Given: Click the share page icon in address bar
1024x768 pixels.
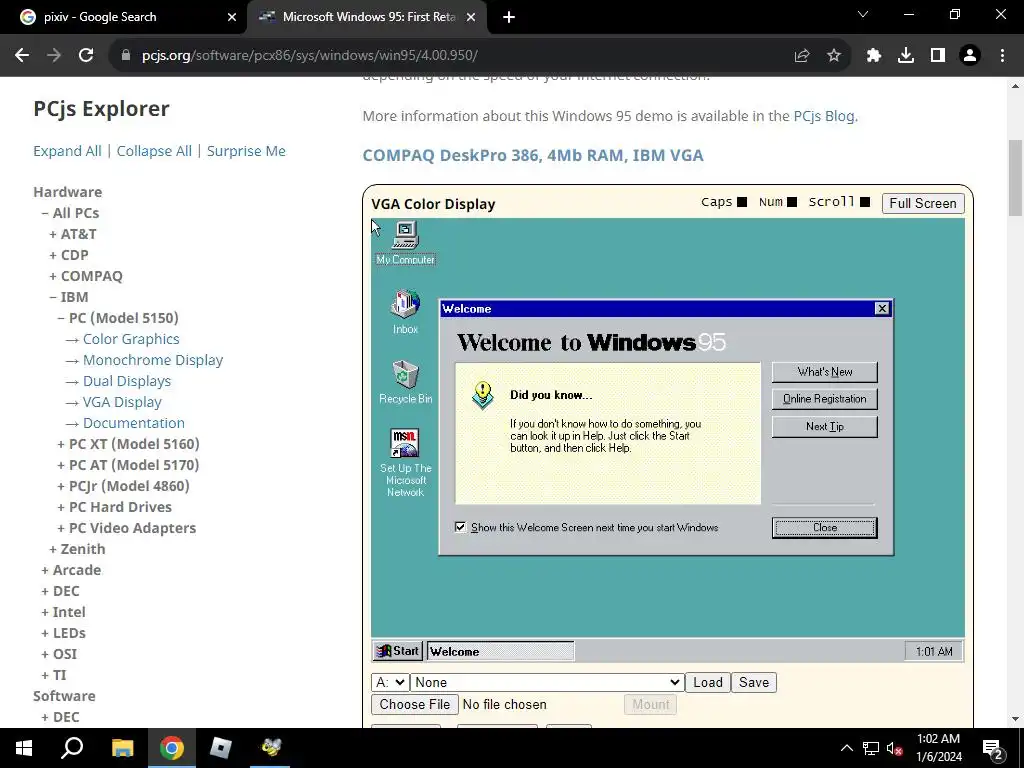Looking at the screenshot, I should [802, 56].
